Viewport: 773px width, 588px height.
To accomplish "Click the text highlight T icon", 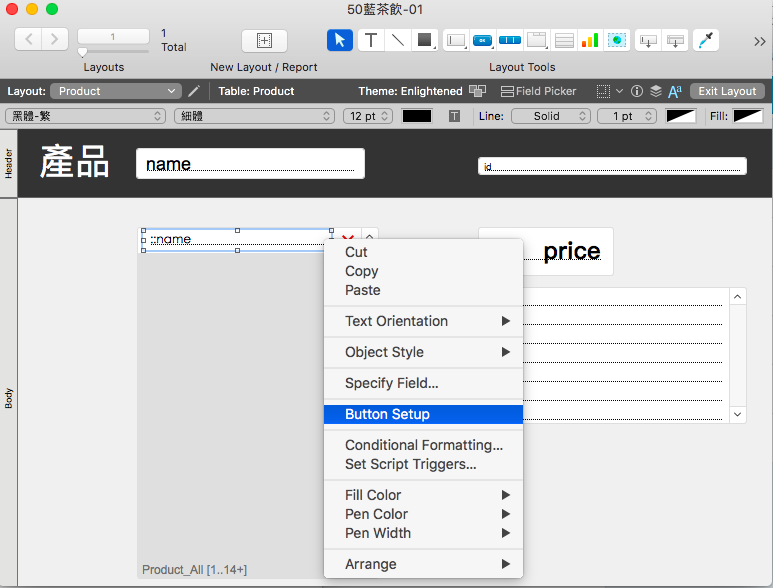I will tap(455, 116).
